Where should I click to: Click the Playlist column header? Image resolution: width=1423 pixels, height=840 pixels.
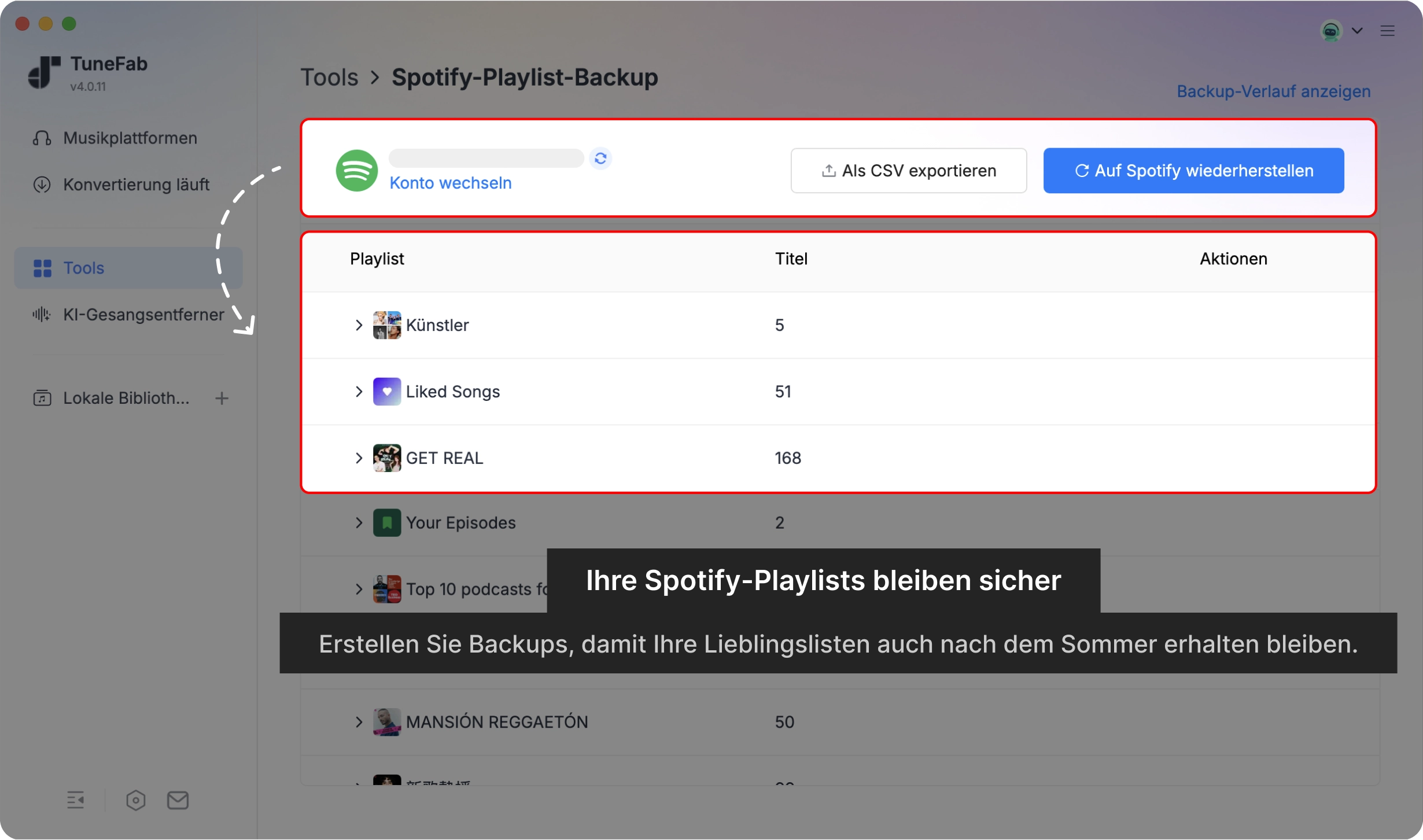pos(377,259)
